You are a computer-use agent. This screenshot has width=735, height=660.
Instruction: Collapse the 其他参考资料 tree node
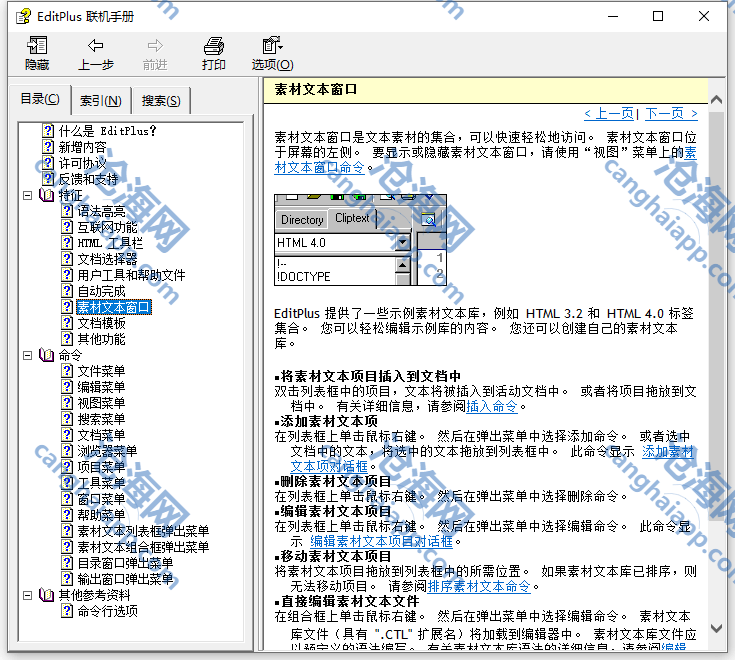coord(28,595)
